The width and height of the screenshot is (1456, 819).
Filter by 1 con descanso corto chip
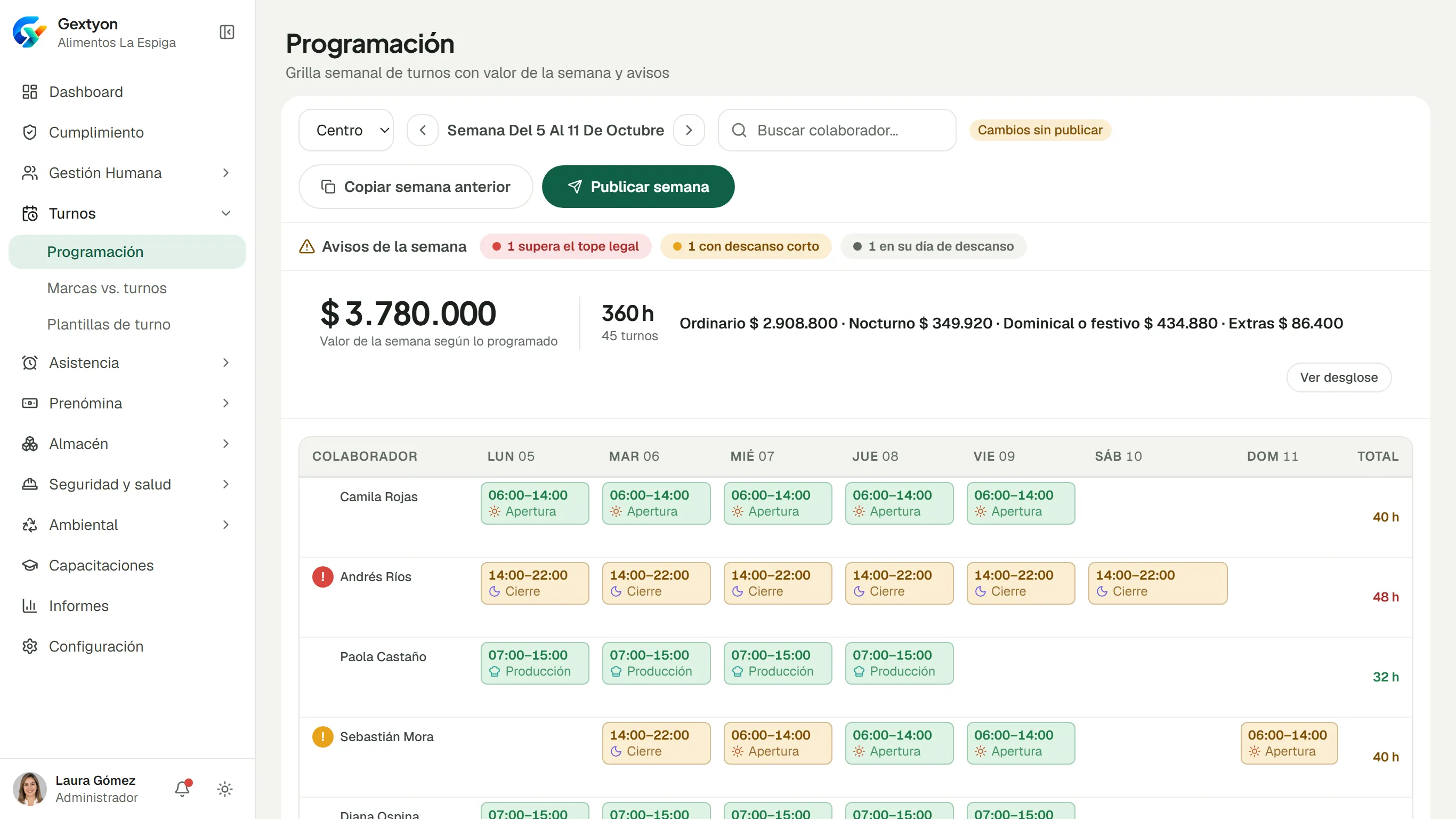pyautogui.click(x=746, y=246)
